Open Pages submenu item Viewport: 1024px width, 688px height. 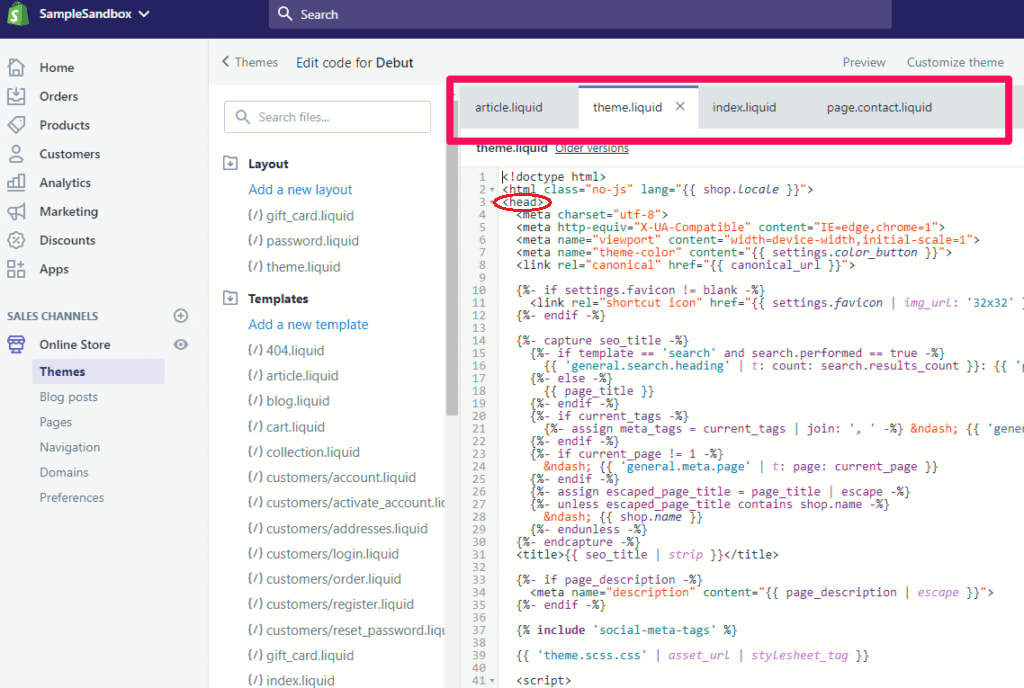pos(56,422)
